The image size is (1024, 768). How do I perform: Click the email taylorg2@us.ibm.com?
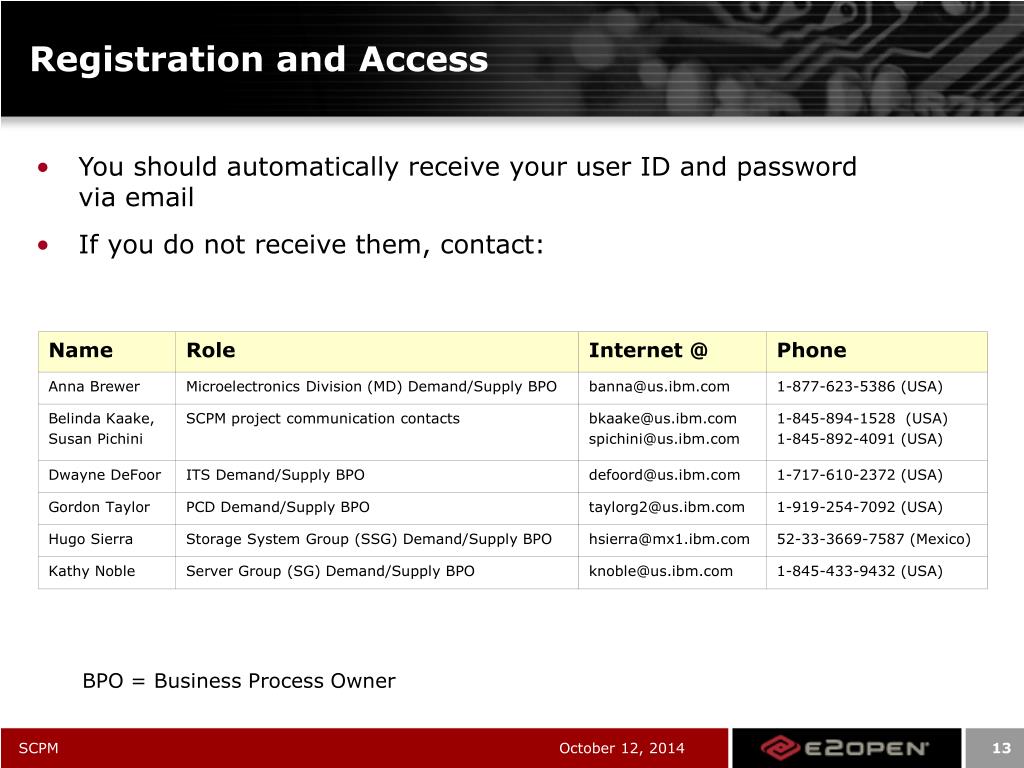click(x=666, y=507)
